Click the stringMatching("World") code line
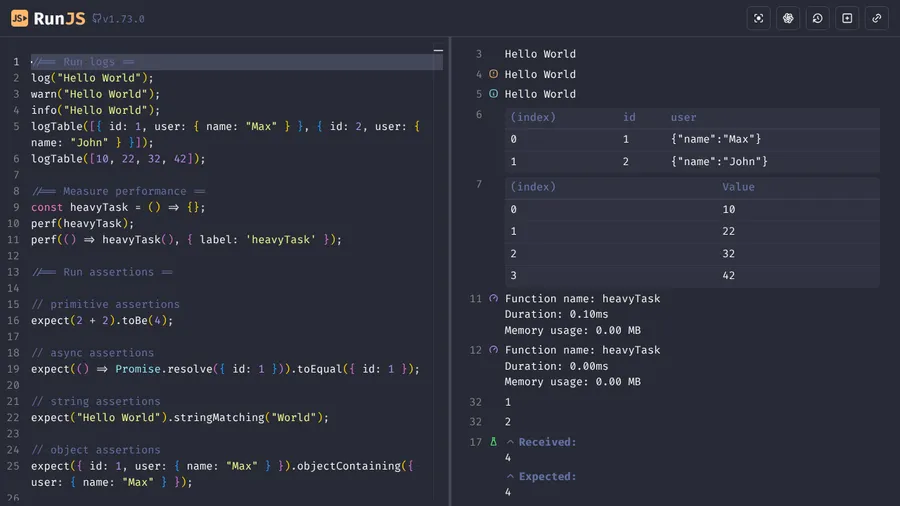The height and width of the screenshot is (506, 900). tap(180, 417)
